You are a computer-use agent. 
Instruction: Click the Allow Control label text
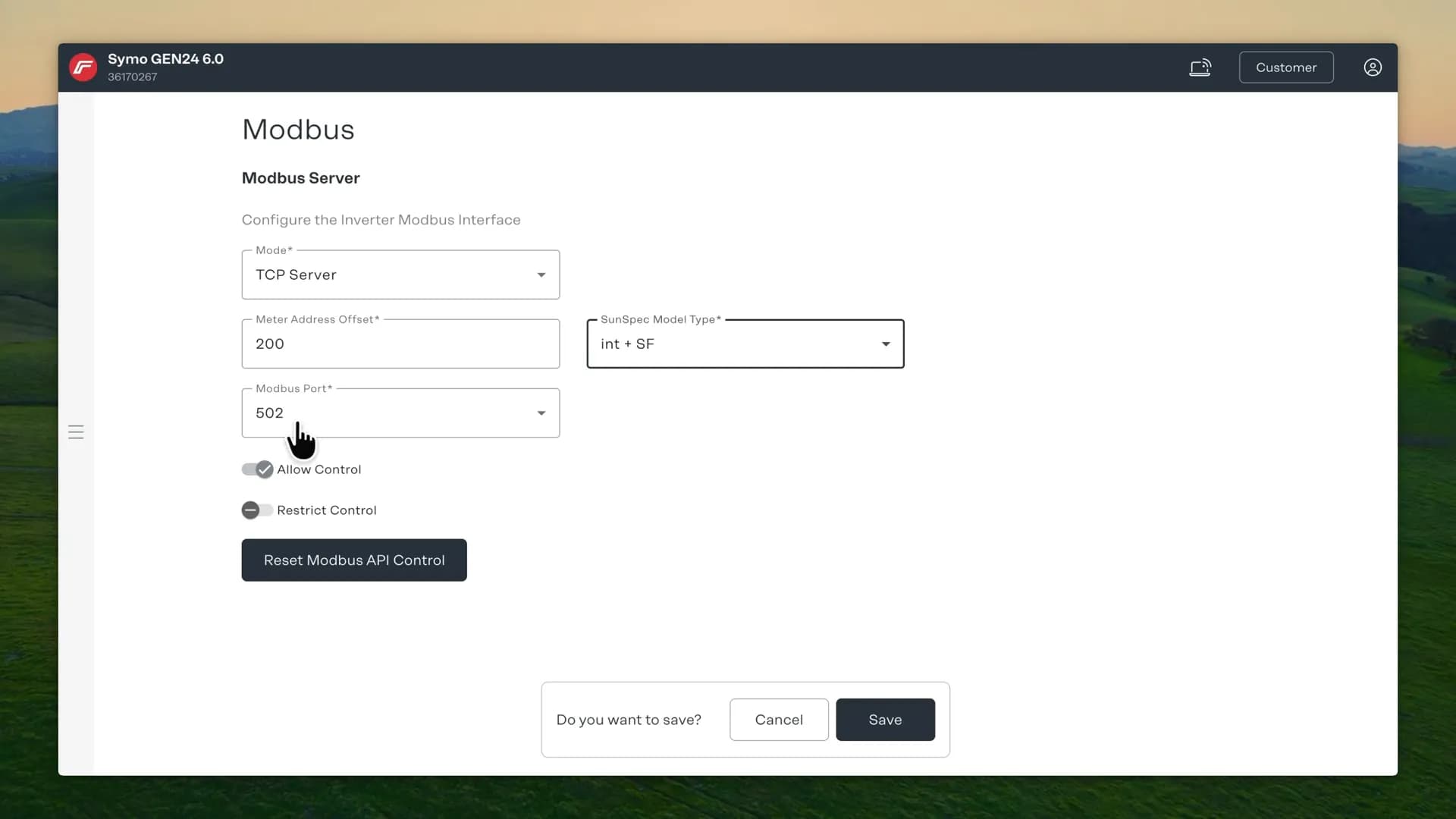[x=318, y=469]
